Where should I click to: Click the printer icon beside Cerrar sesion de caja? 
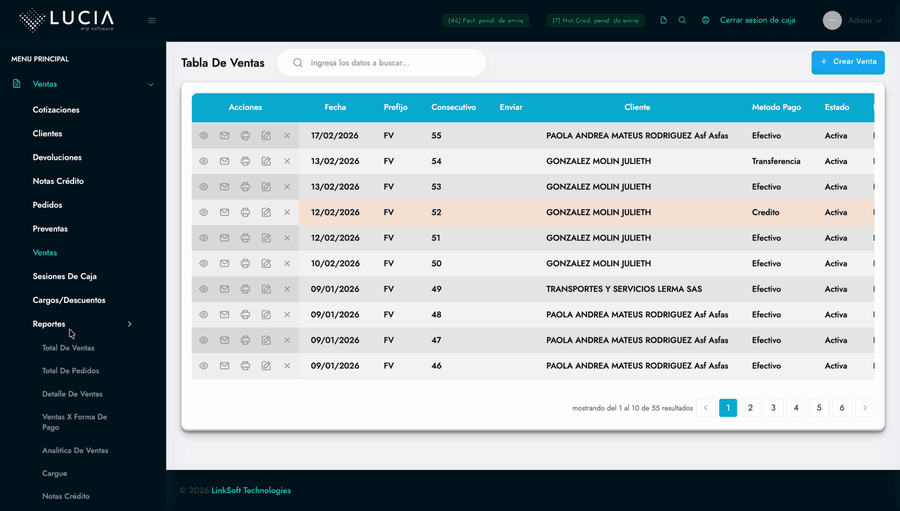pos(706,20)
